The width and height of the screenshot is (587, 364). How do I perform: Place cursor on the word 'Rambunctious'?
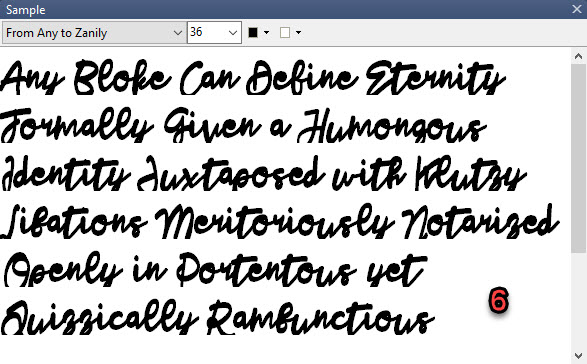coord(321,318)
